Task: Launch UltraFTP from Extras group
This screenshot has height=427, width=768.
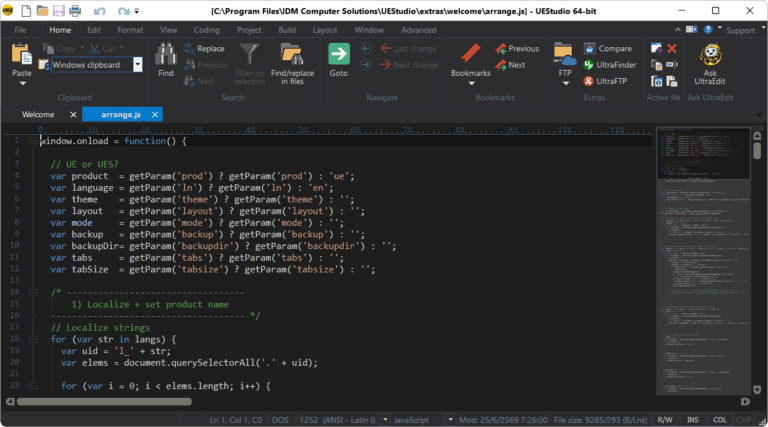Action: pos(605,81)
